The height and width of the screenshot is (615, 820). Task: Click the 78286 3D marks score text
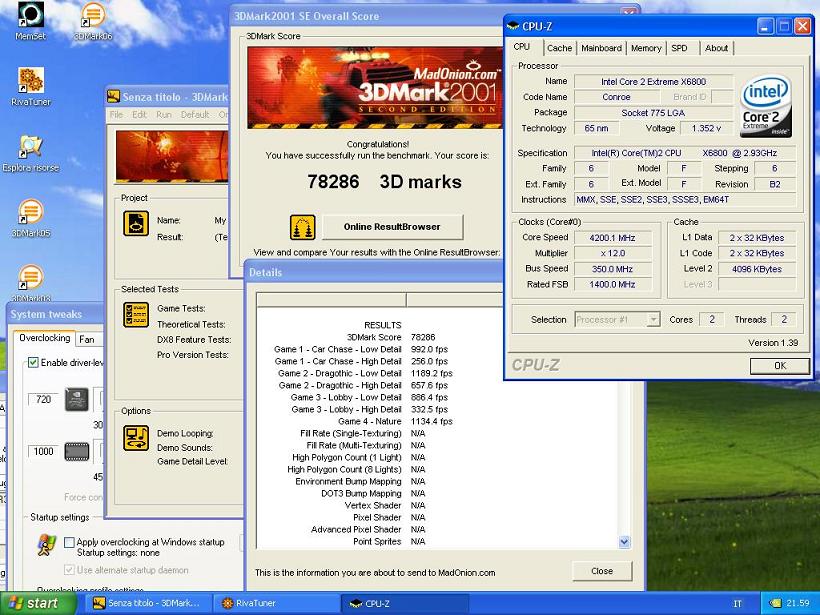[384, 181]
